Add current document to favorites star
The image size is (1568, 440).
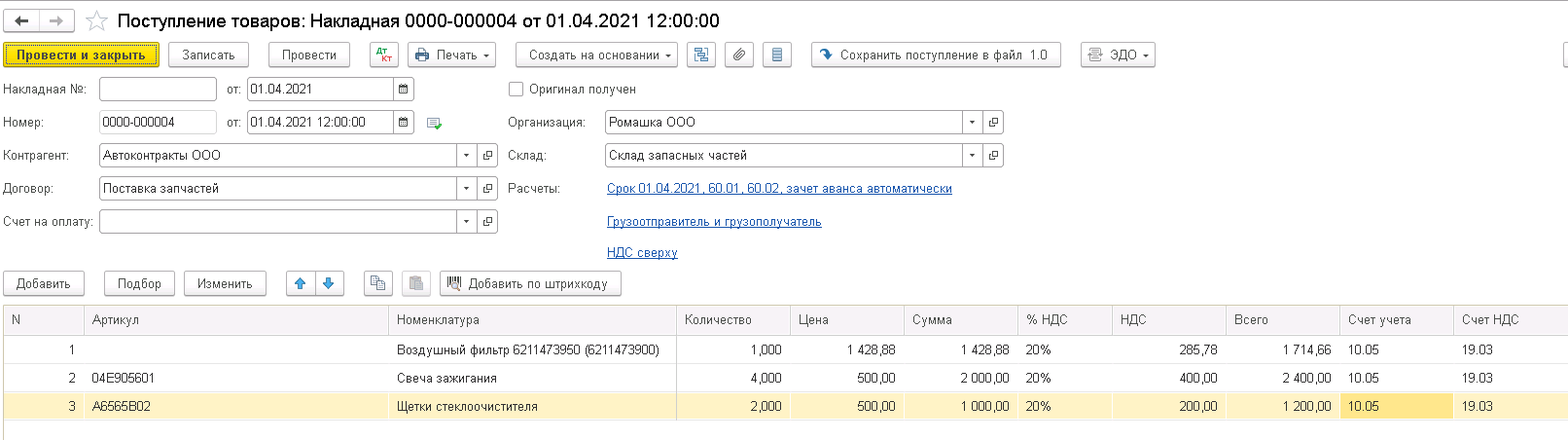(x=96, y=20)
